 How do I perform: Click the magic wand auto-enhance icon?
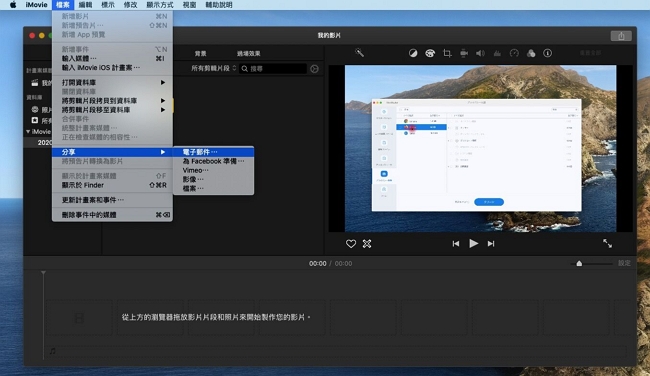click(x=359, y=53)
